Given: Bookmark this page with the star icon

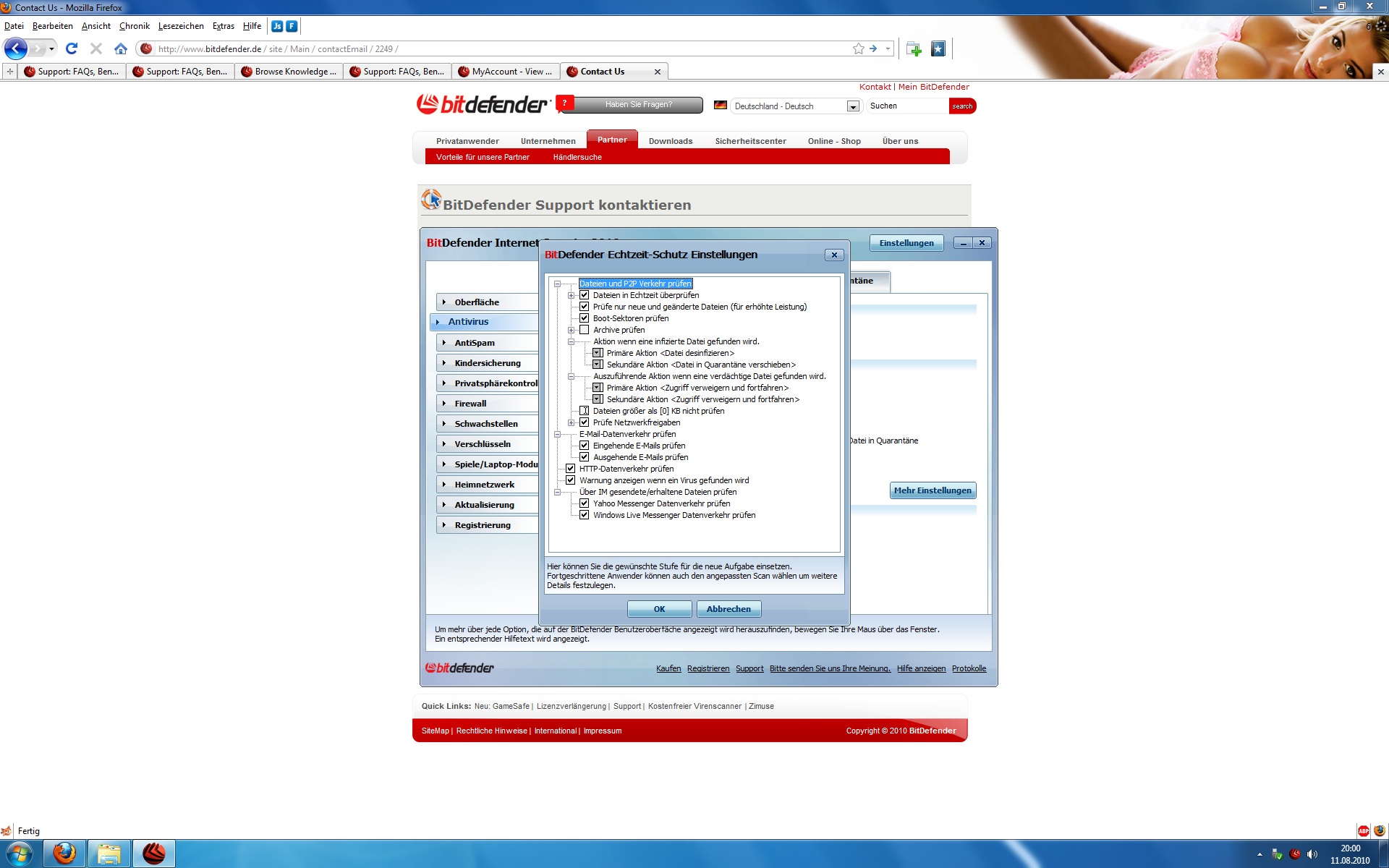Looking at the screenshot, I should (858, 48).
